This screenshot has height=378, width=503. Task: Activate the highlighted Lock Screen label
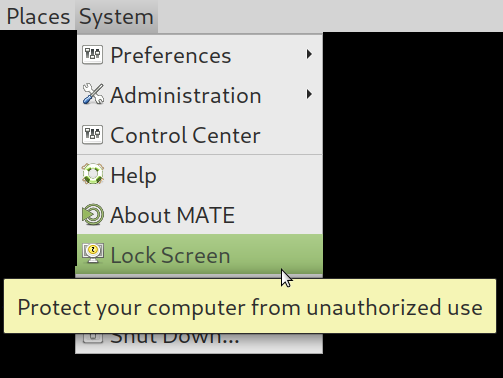pyautogui.click(x=170, y=255)
